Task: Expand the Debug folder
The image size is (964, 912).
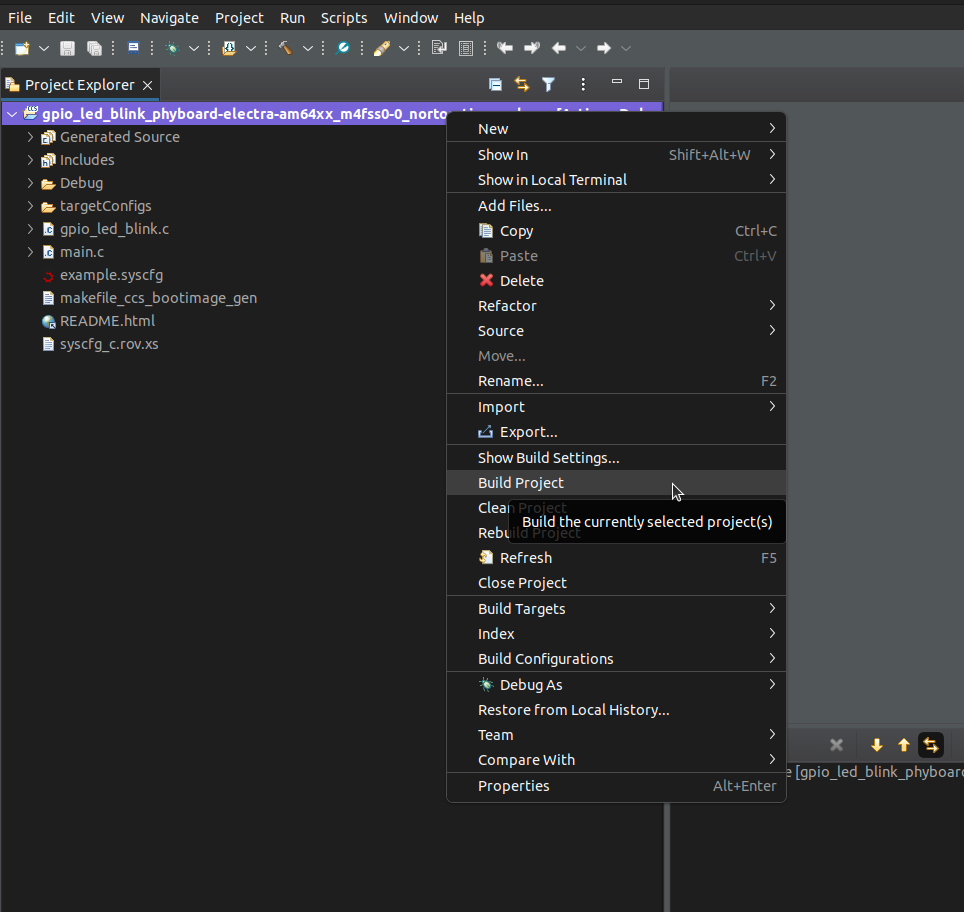Action: tap(30, 183)
